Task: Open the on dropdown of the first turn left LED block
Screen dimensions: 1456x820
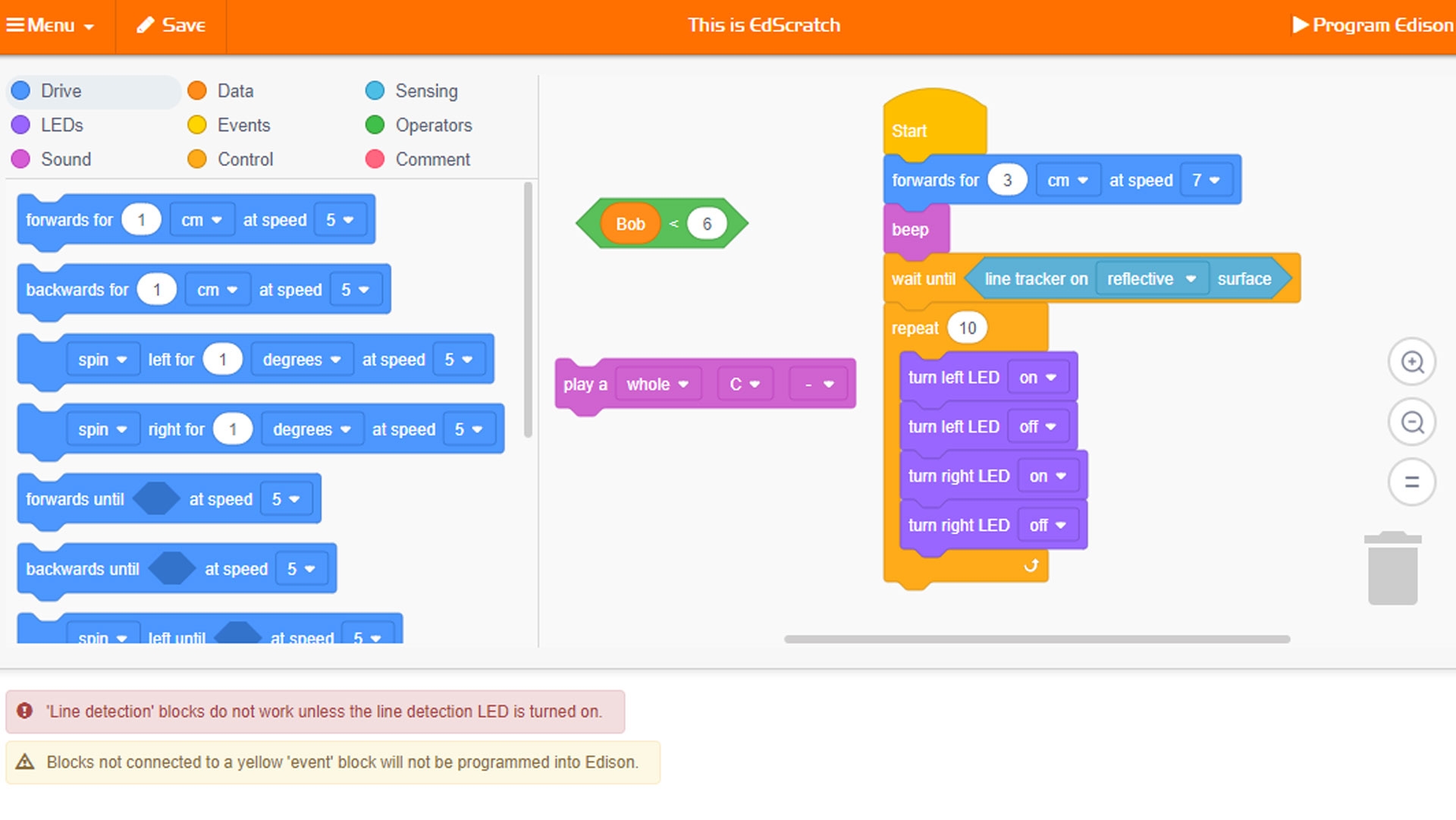Action: (x=1037, y=378)
